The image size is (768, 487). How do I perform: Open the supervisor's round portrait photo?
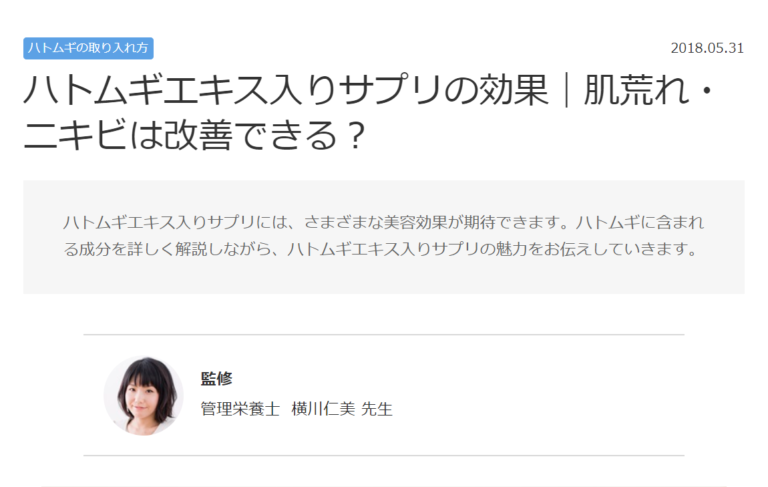[144, 395]
